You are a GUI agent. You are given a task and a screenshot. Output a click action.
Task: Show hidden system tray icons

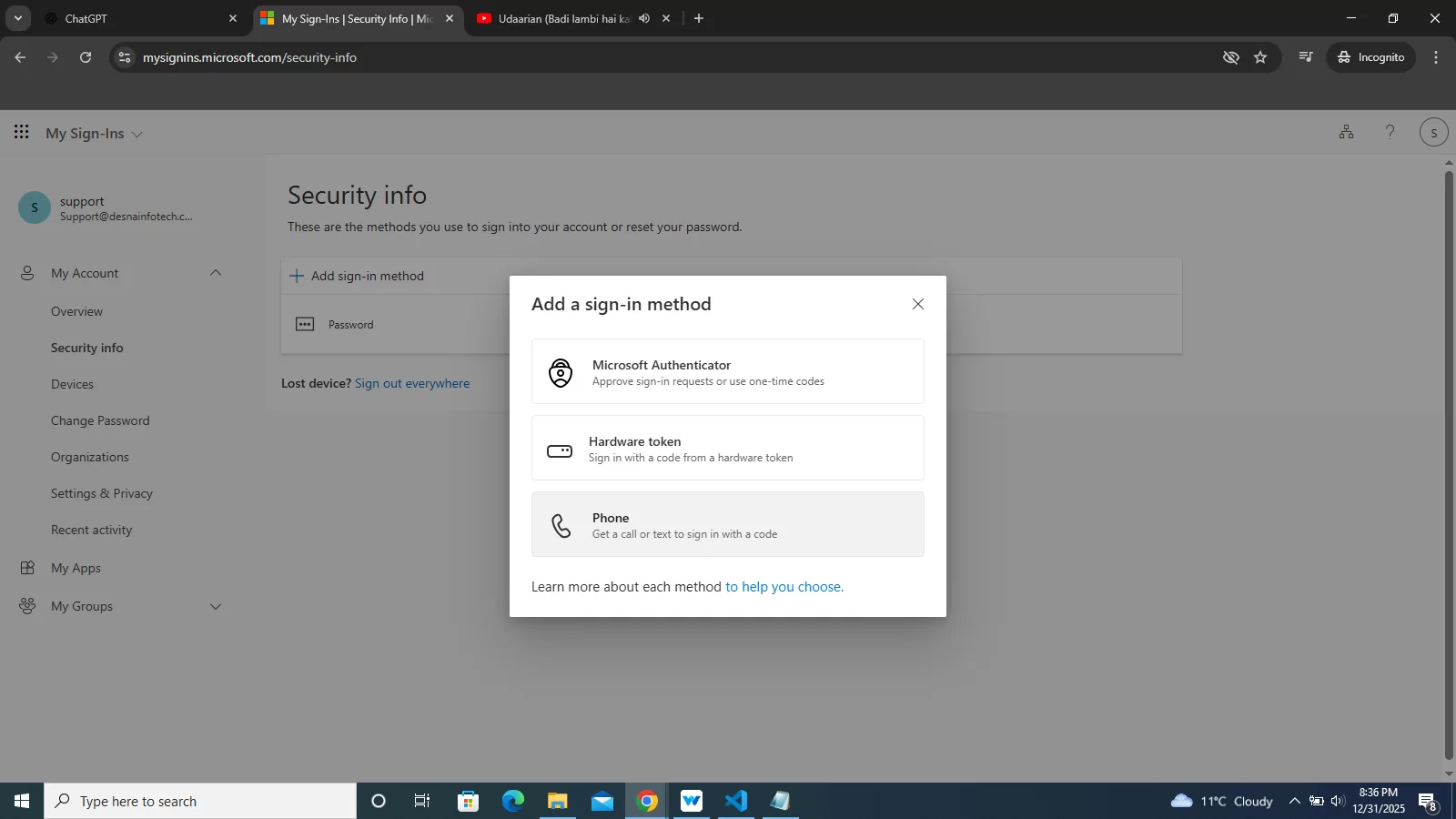pyautogui.click(x=1295, y=801)
